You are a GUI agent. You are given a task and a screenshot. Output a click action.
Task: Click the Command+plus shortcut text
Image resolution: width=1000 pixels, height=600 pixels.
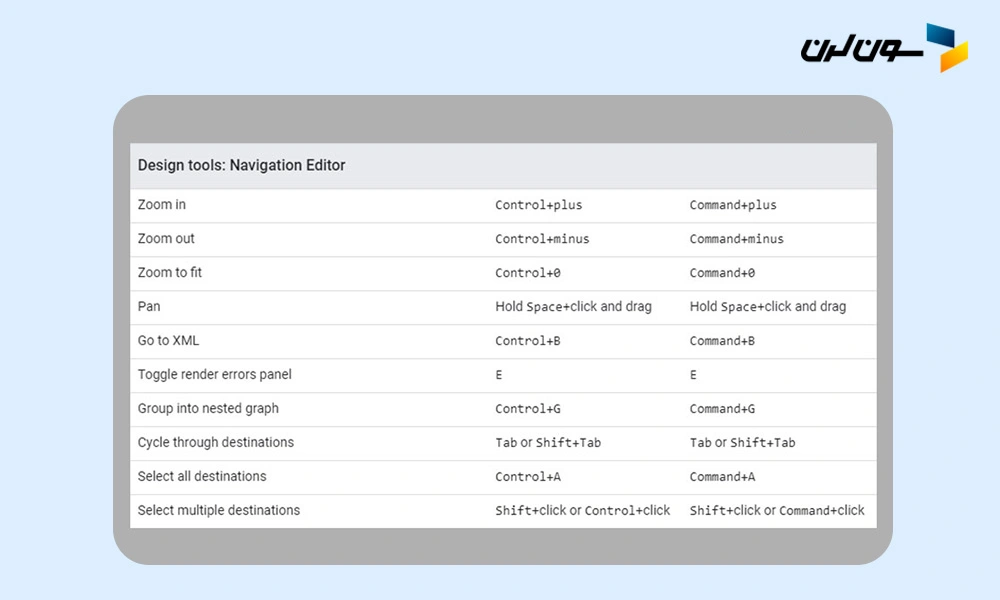733,205
